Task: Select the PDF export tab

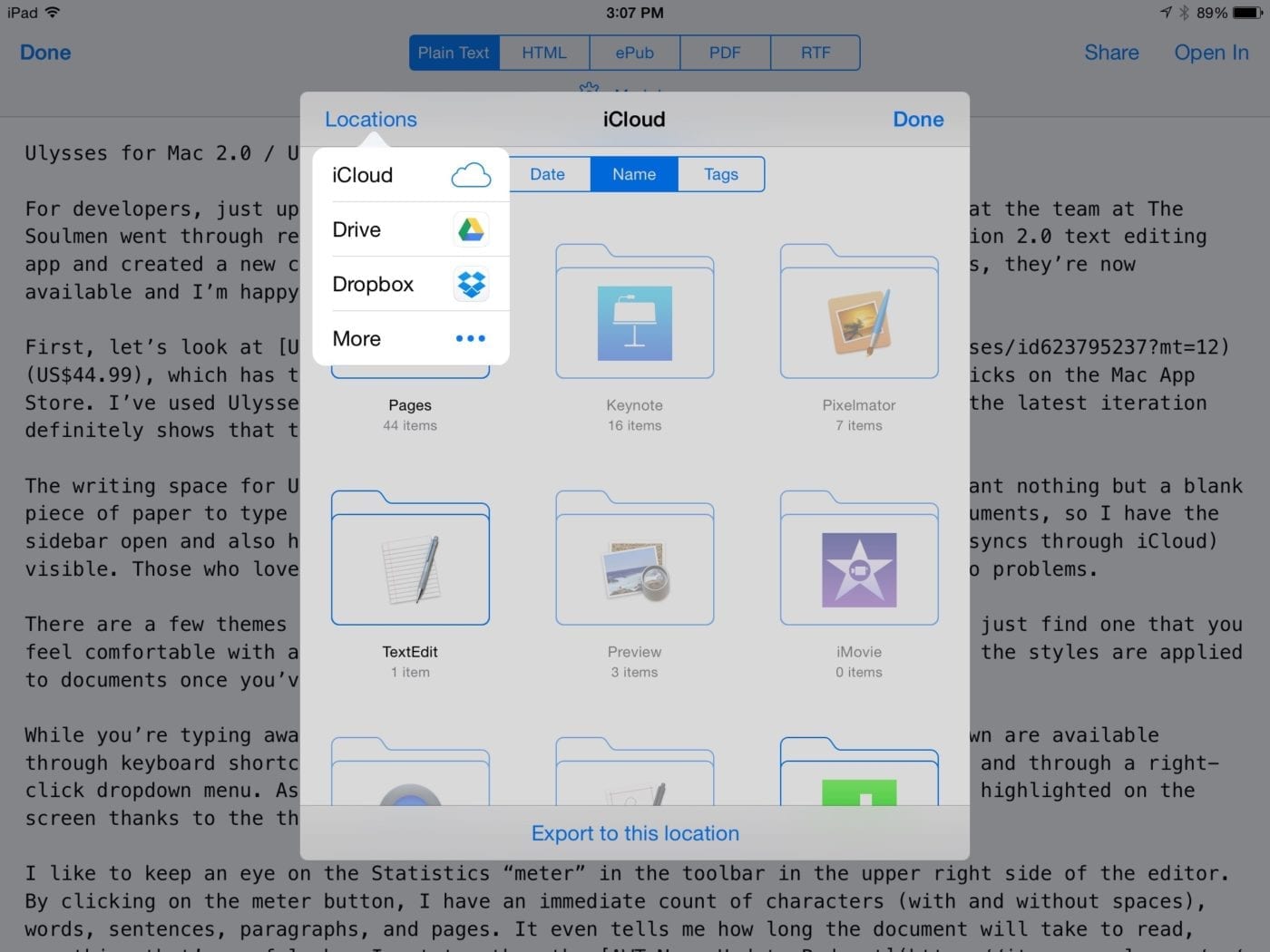Action: 725,53
